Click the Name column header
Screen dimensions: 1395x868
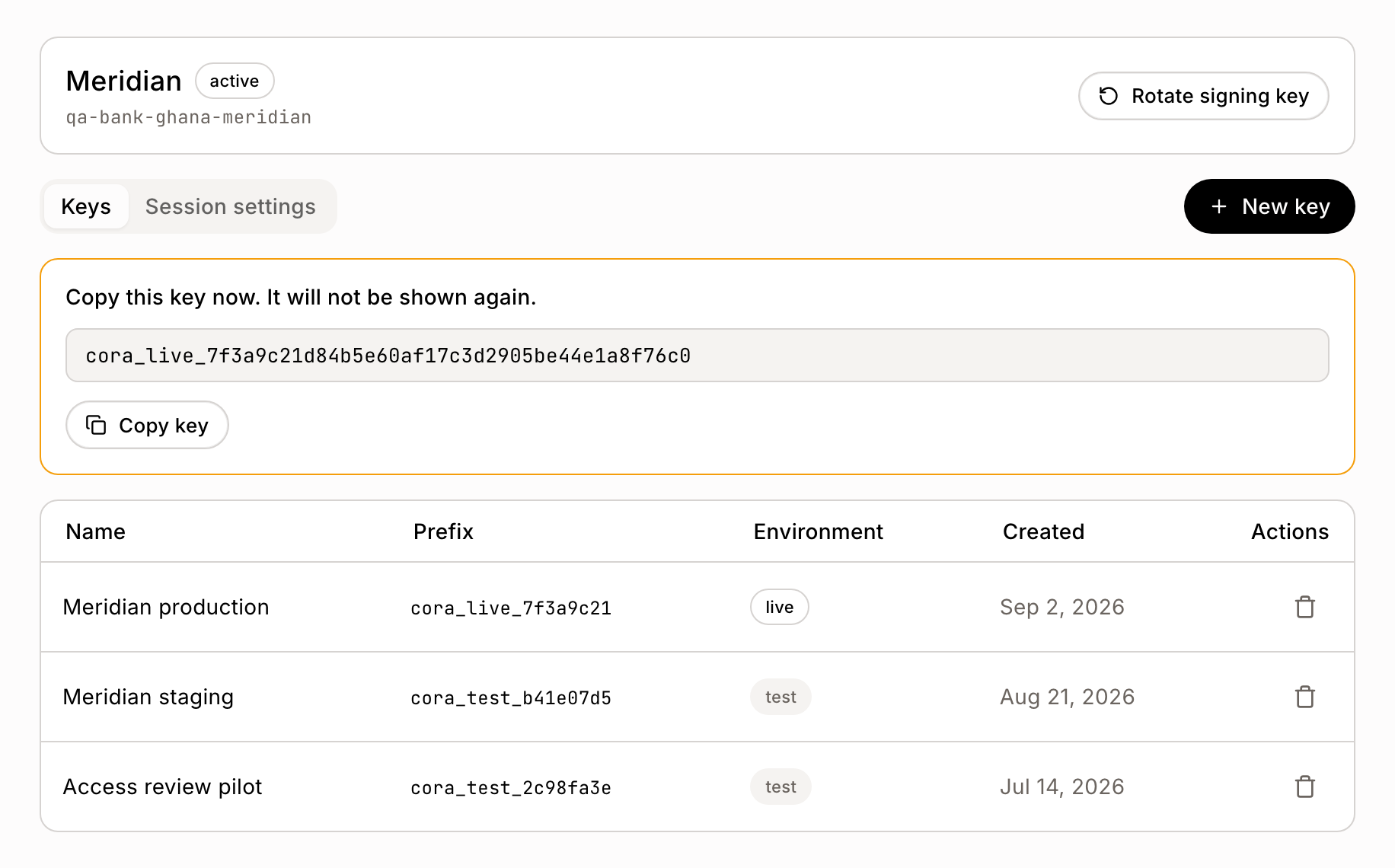pos(96,531)
